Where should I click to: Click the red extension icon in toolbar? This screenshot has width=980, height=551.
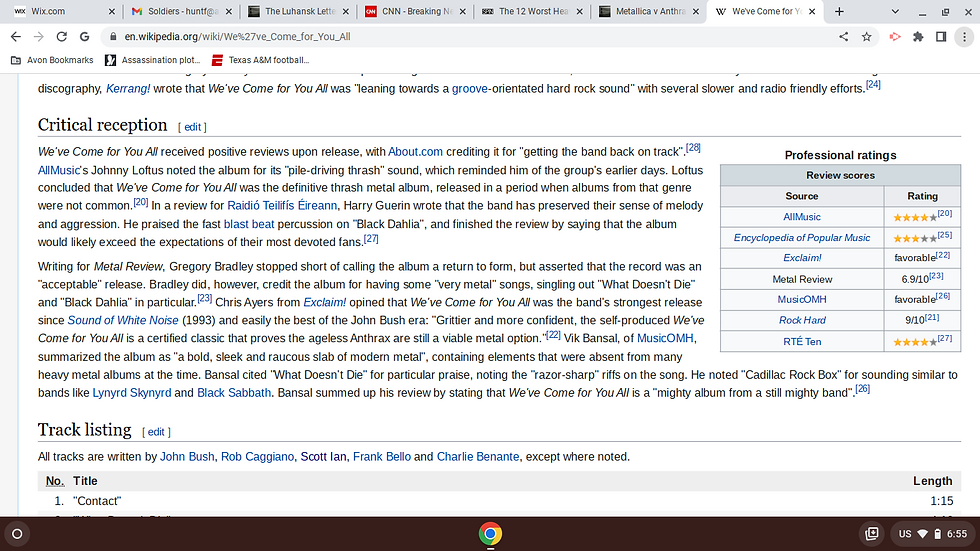[x=895, y=37]
